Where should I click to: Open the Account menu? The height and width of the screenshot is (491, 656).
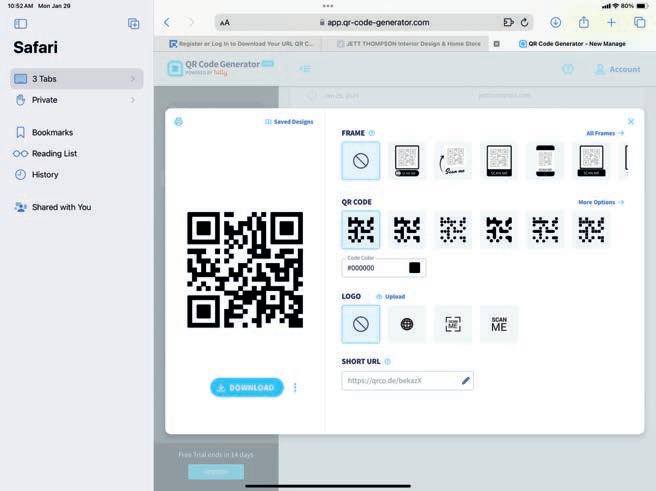(618, 69)
